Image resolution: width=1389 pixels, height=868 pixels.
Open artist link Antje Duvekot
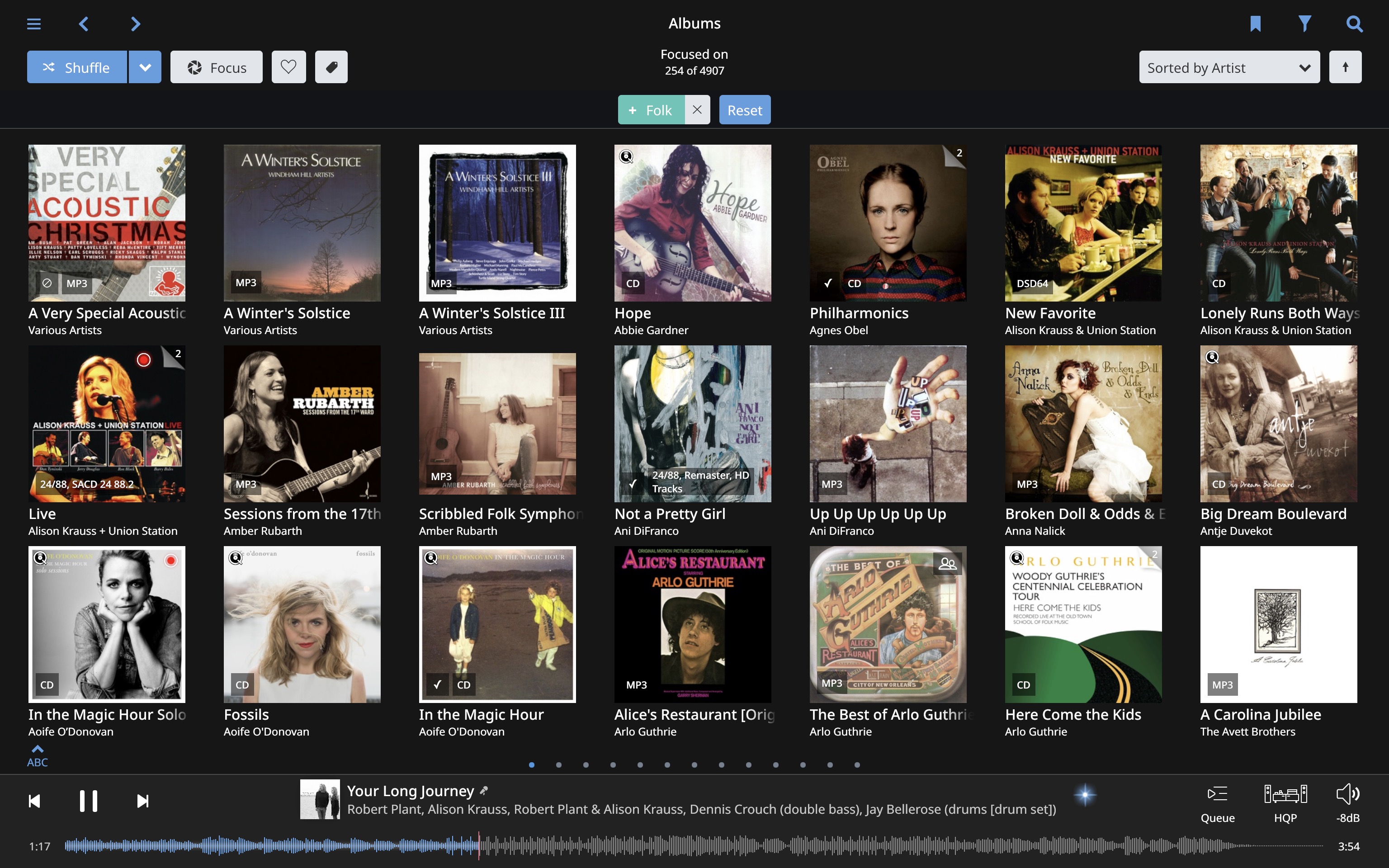[1236, 531]
